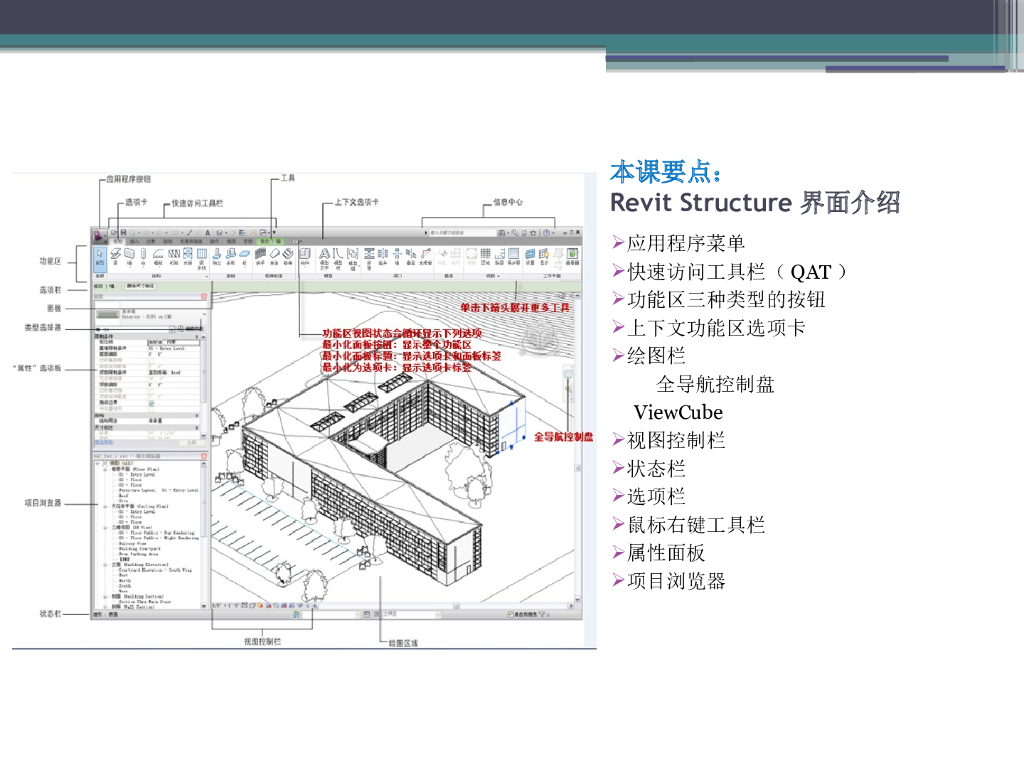This screenshot has width=1024, height=768.
Task: Open the 属性帮助 properties help link
Action: (104, 443)
